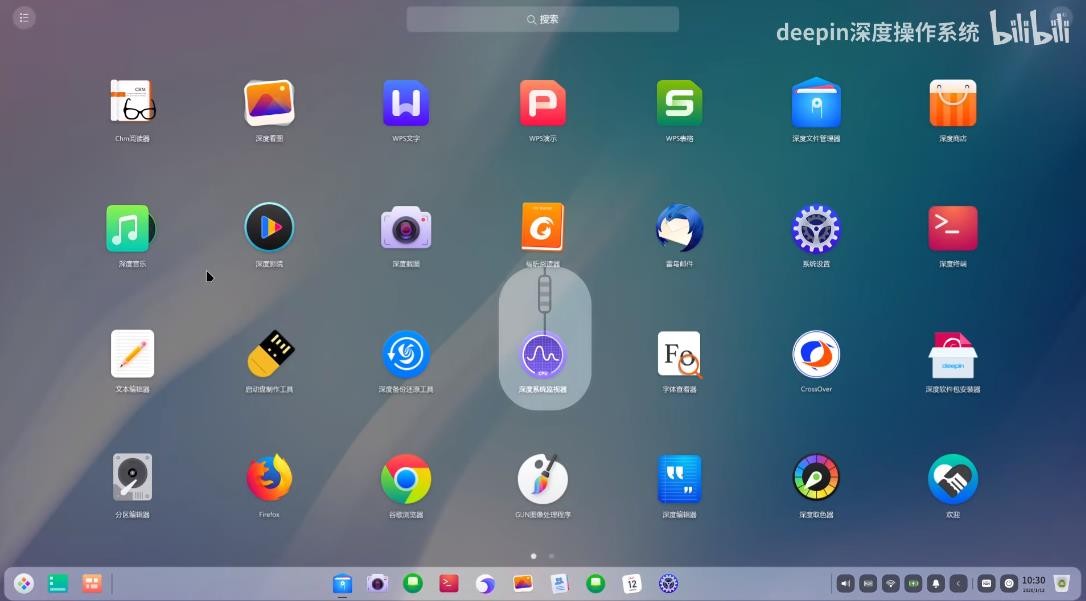The width and height of the screenshot is (1086, 601).
Task: Open the Calendar icon showing 12 in the dock
Action: click(x=632, y=584)
